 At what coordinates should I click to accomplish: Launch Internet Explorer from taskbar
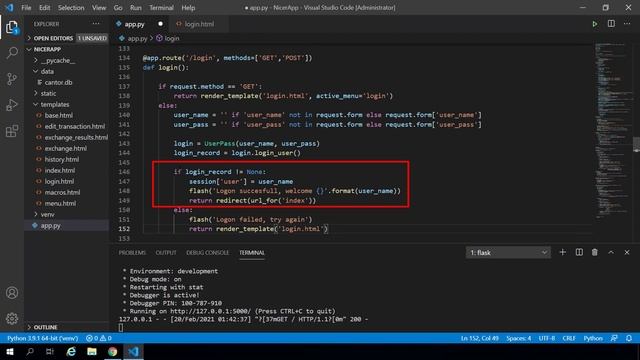tap(71, 351)
